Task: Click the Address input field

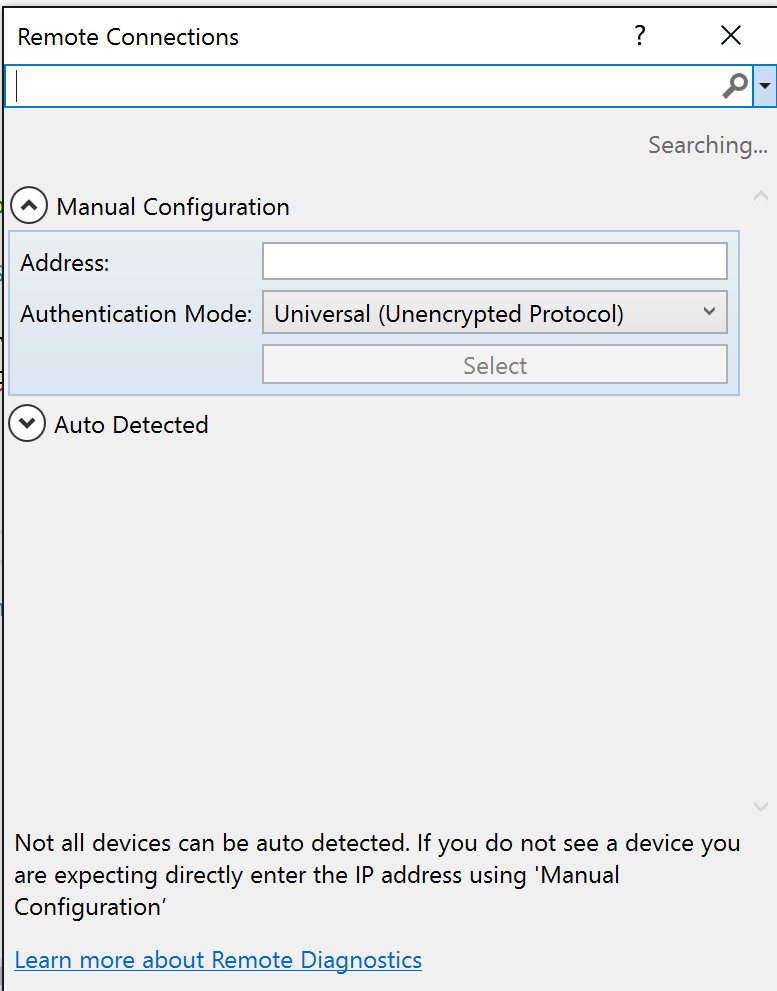Action: (x=495, y=261)
